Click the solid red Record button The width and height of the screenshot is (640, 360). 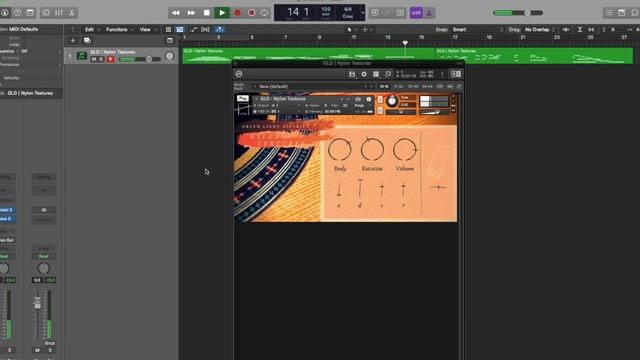(x=238, y=13)
